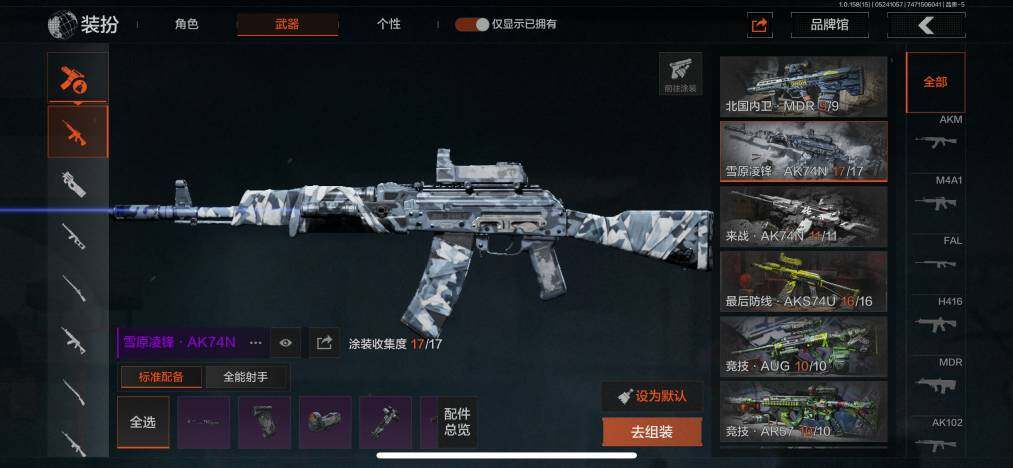
Task: Open the three-dots menu beside 雪原凌锋·AK74N
Action: click(256, 343)
